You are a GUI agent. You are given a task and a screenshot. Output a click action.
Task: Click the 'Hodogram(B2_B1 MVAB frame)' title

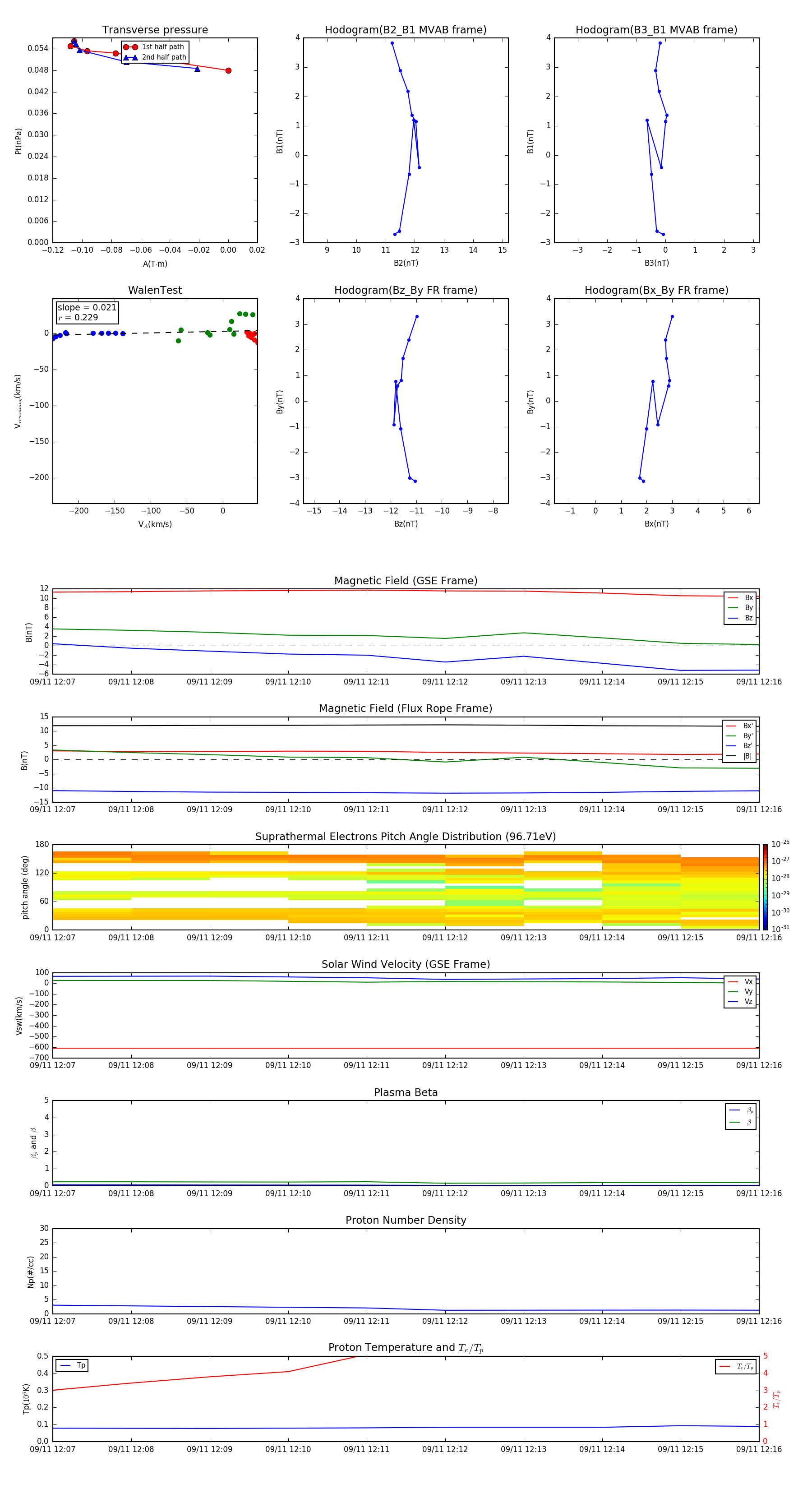(406, 30)
